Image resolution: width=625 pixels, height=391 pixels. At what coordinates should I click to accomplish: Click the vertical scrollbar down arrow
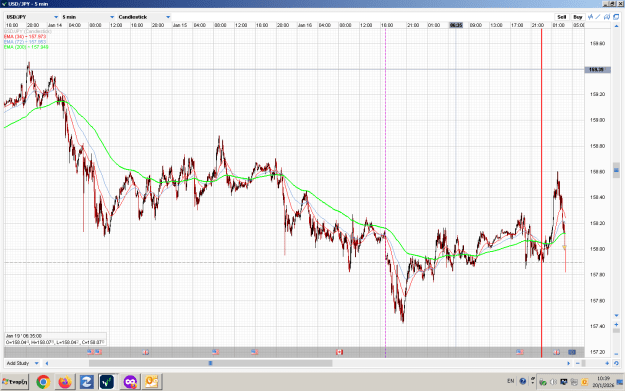tap(616, 316)
